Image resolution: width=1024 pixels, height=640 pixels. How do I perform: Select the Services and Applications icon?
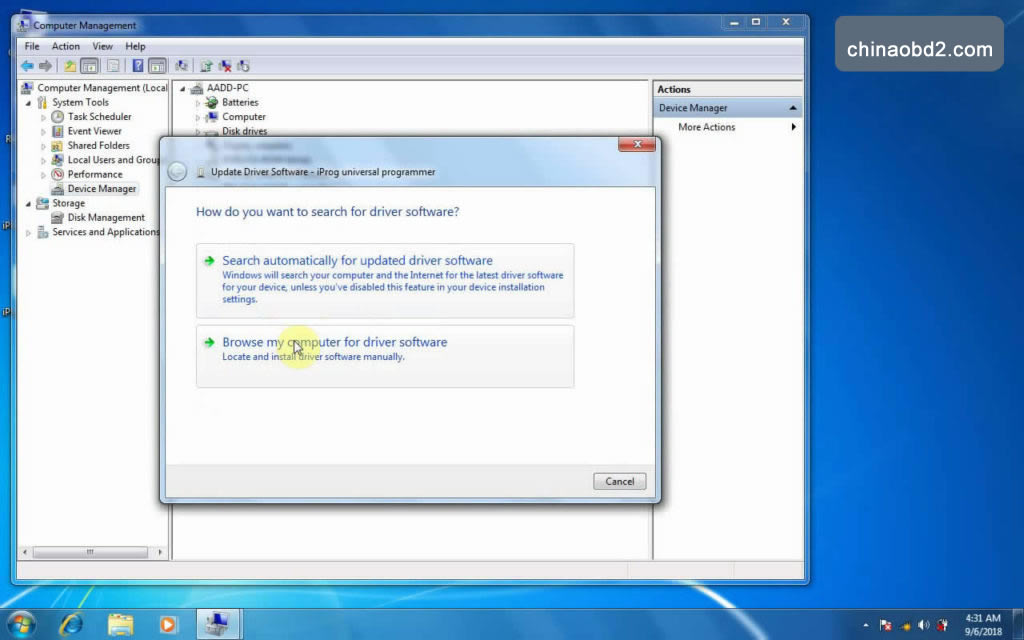pos(42,231)
